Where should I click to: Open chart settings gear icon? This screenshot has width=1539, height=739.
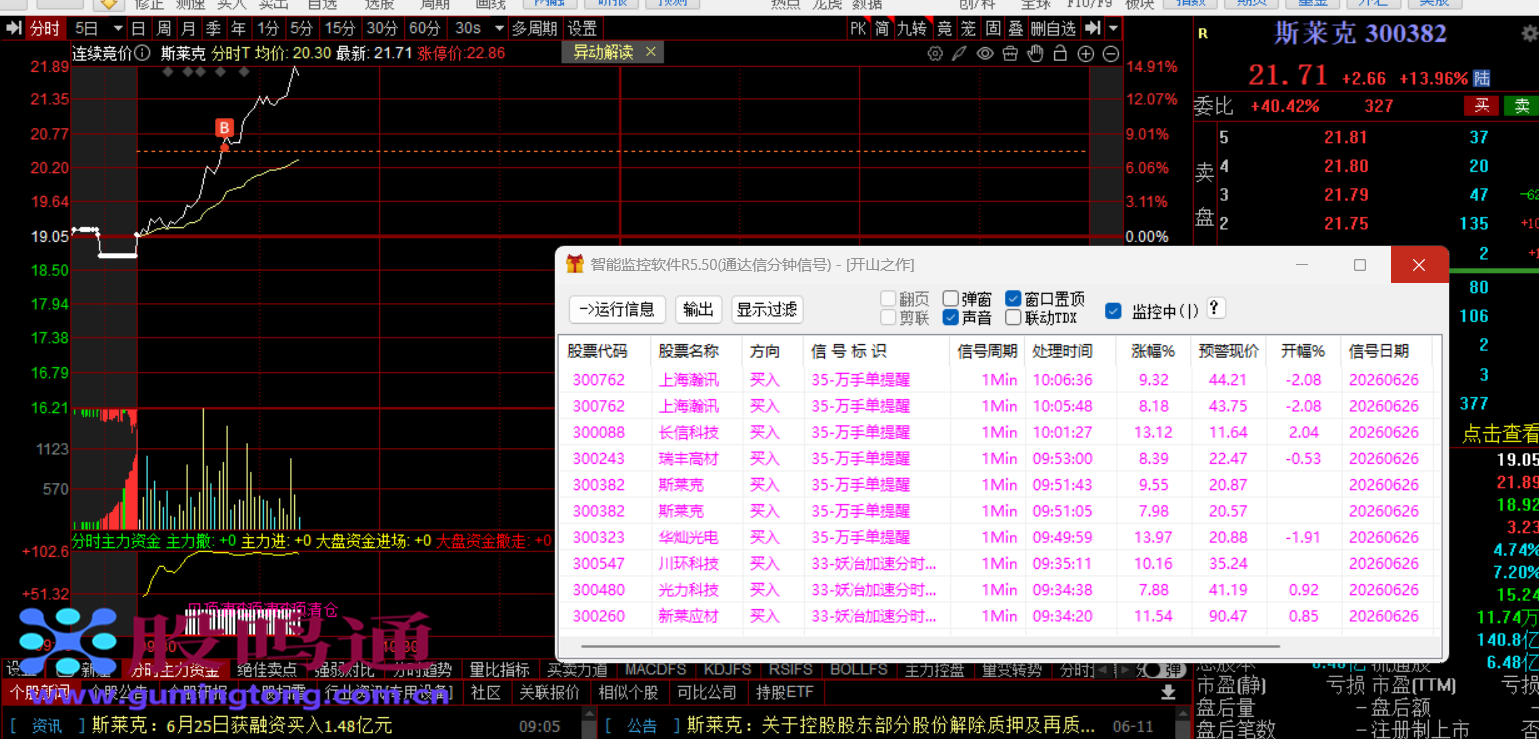[935, 53]
